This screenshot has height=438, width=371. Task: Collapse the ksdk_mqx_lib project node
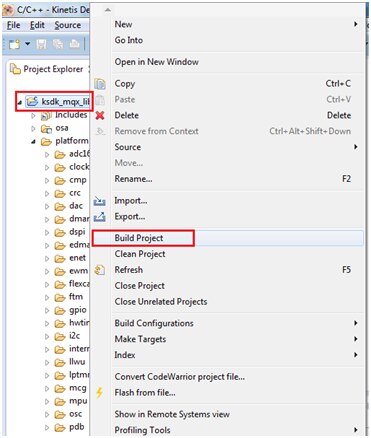(19, 103)
